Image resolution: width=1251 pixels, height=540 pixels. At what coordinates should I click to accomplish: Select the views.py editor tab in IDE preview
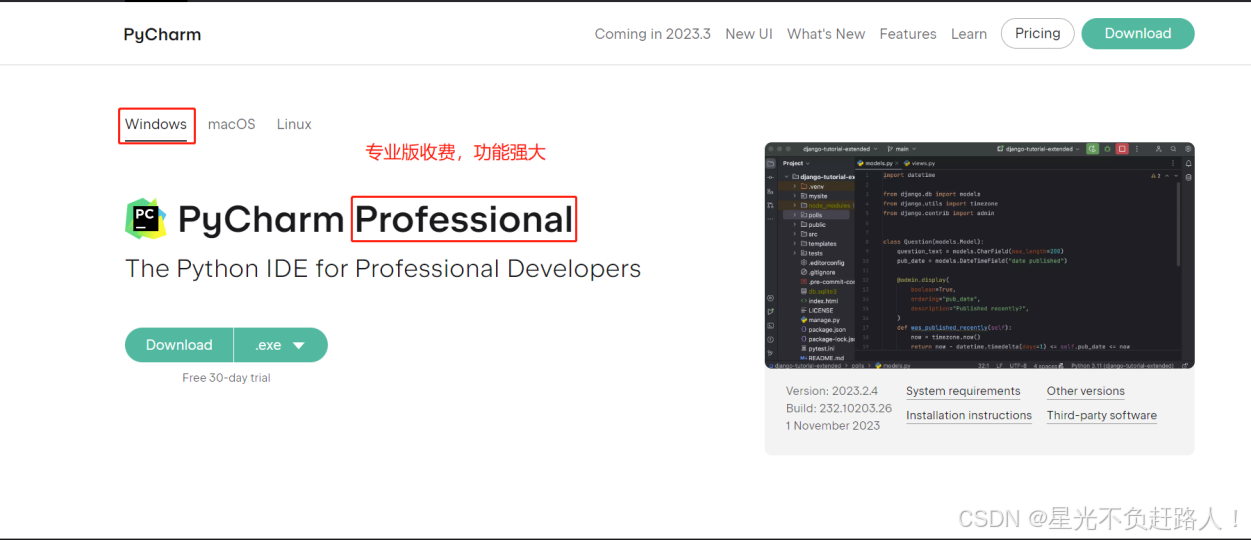click(919, 163)
